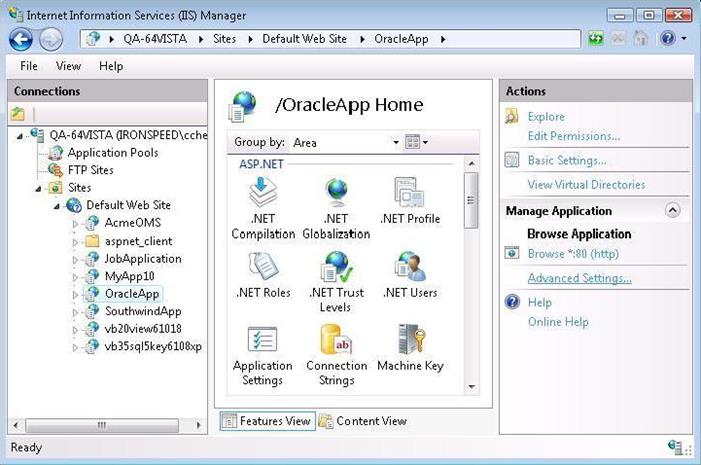Open .NET Profile feature
Viewport: 701px width, 465px height.
410,201
